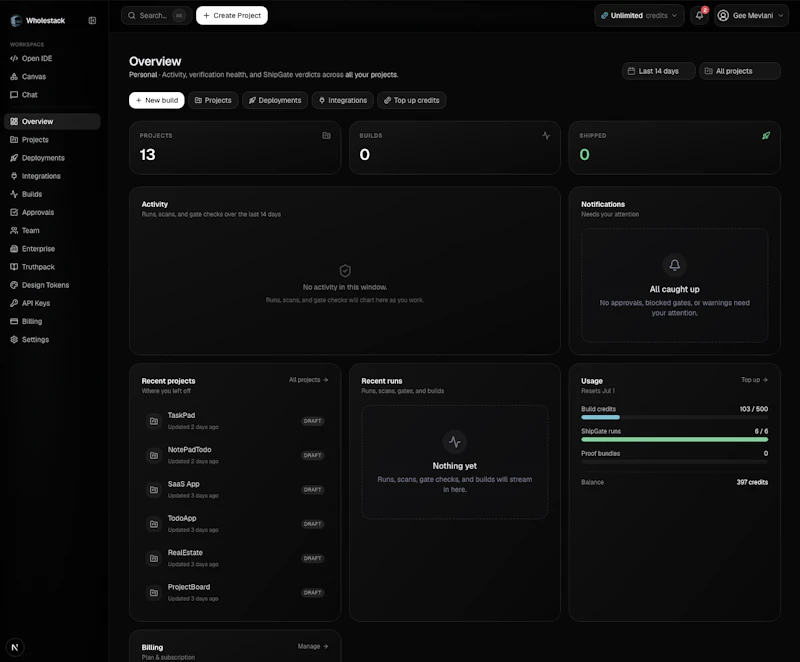Click the Create Project button
Viewport: 800px width, 662px height.
point(232,15)
